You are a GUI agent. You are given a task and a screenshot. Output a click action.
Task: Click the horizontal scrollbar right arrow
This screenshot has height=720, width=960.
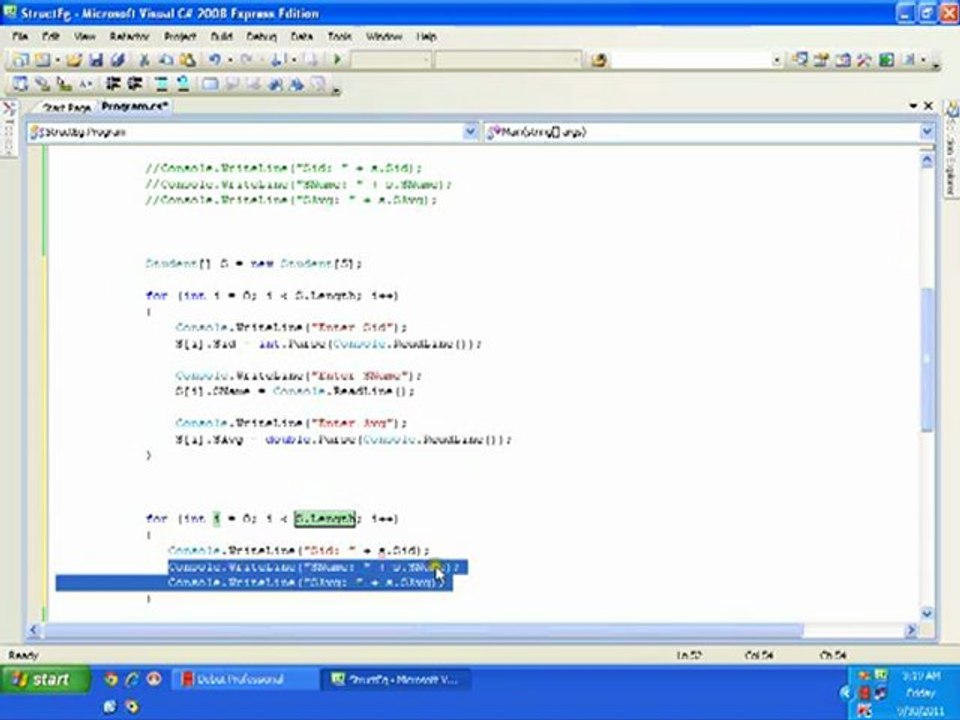[x=911, y=629]
